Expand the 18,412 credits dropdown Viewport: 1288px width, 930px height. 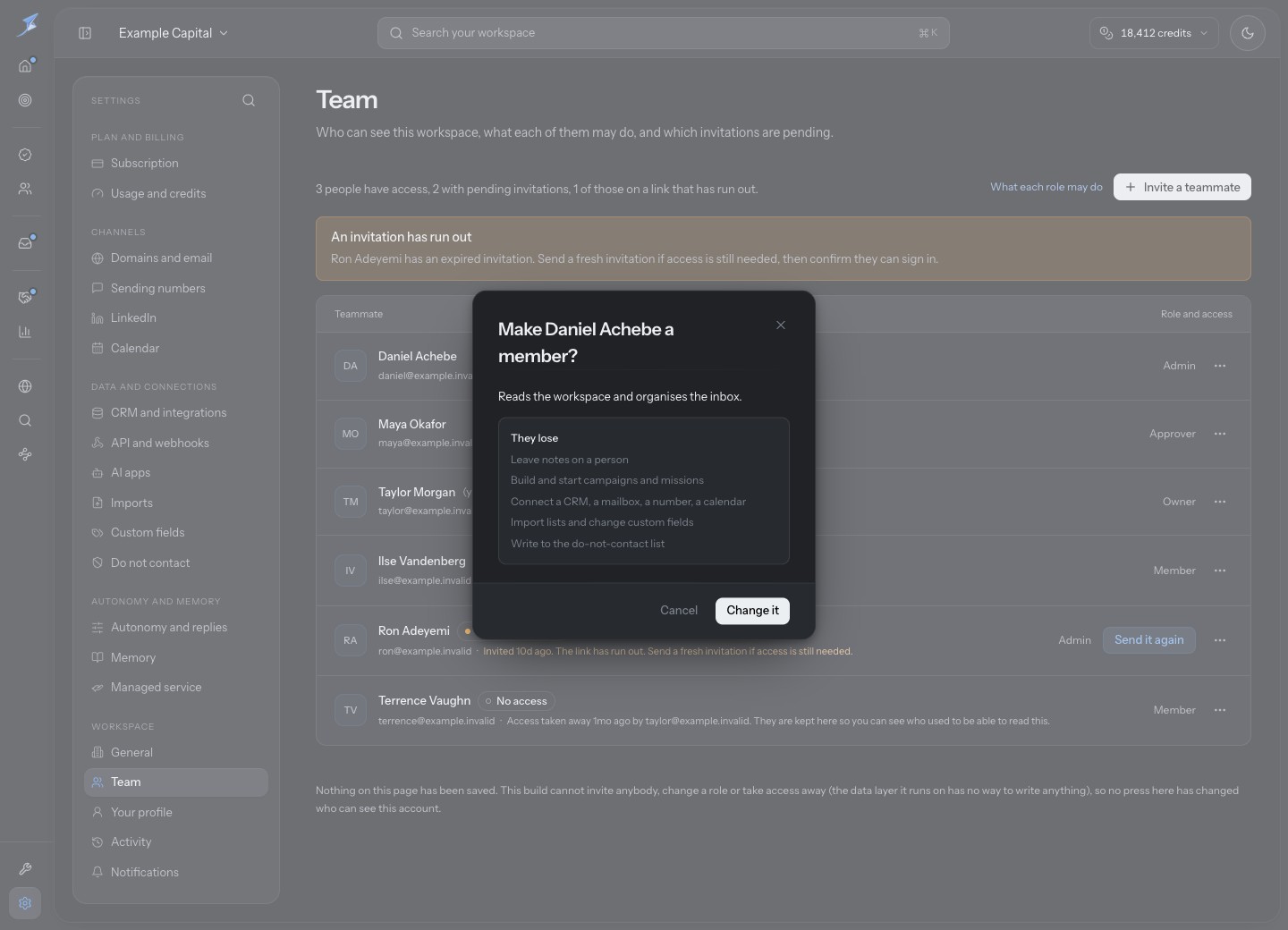pyautogui.click(x=1154, y=33)
